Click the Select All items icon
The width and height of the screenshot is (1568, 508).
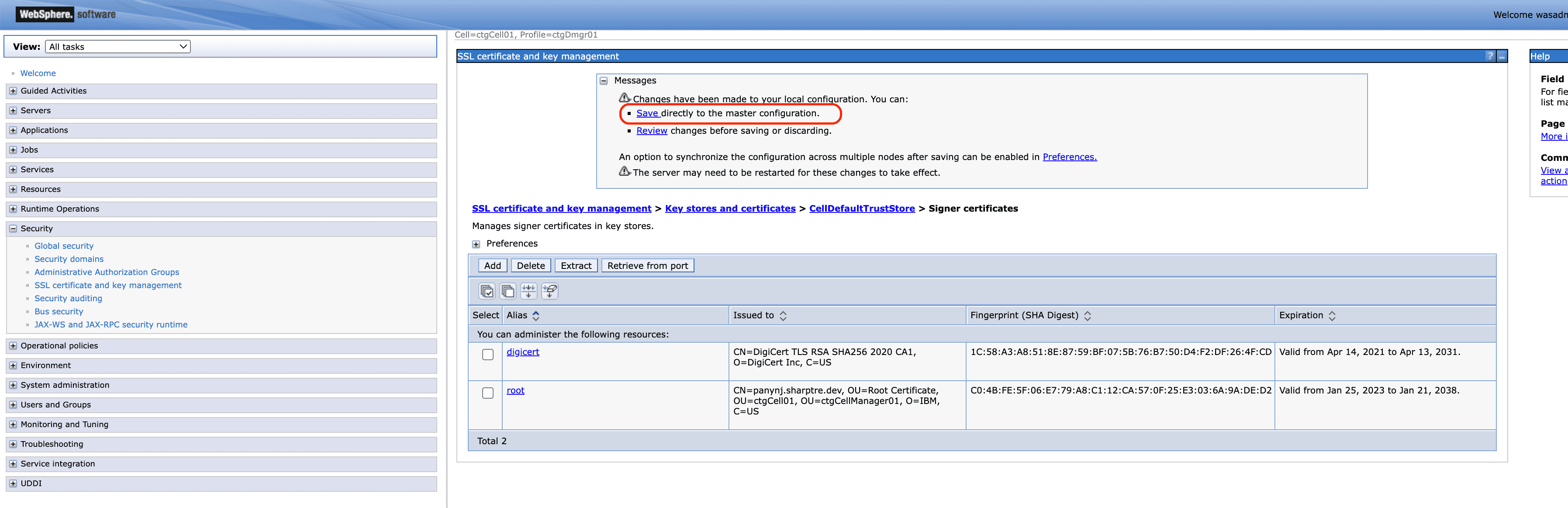(x=487, y=291)
